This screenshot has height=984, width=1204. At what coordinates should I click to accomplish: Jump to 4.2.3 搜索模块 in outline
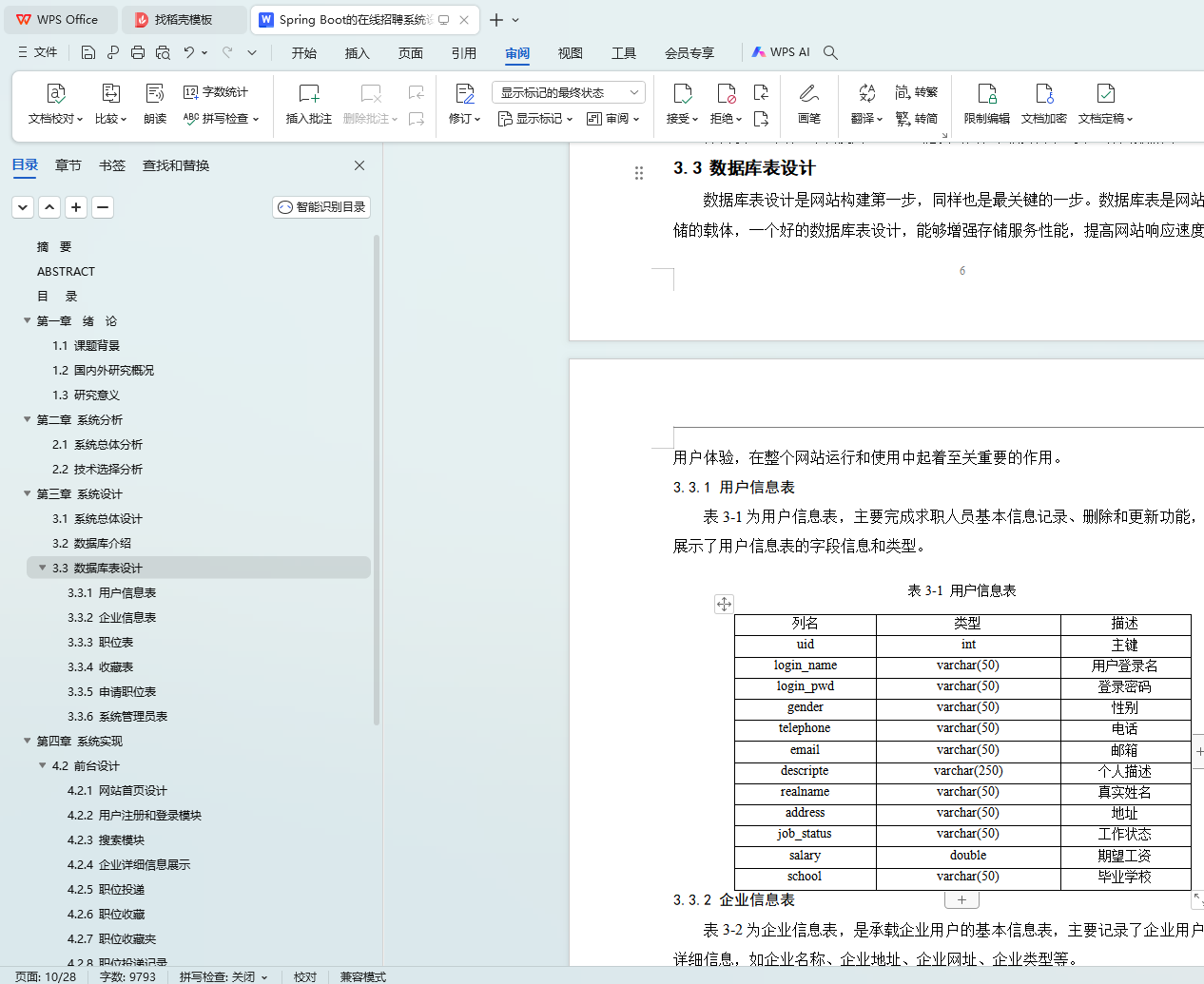106,839
